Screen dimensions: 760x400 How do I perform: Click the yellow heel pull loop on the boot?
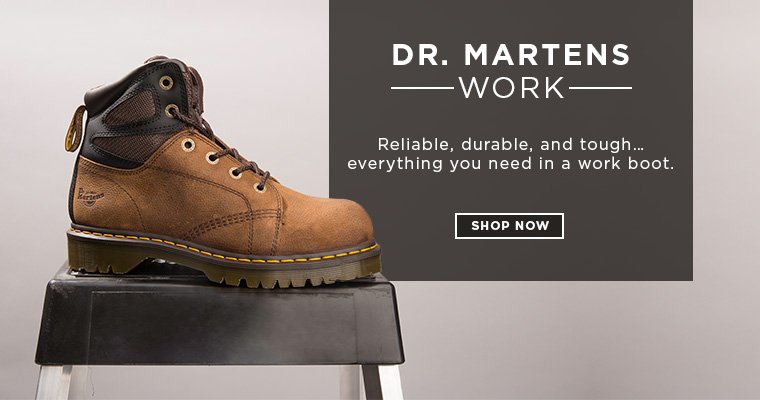(76, 129)
